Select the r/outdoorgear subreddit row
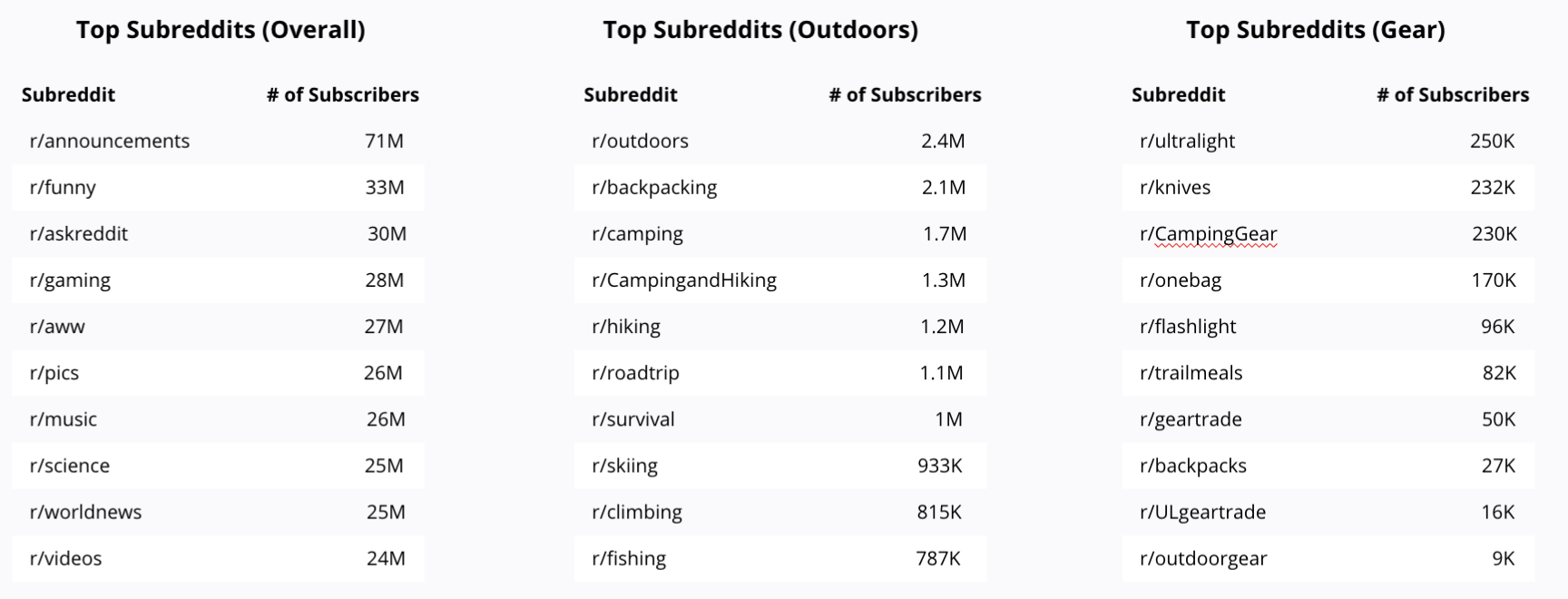The width and height of the screenshot is (1568, 599). [x=1203, y=558]
